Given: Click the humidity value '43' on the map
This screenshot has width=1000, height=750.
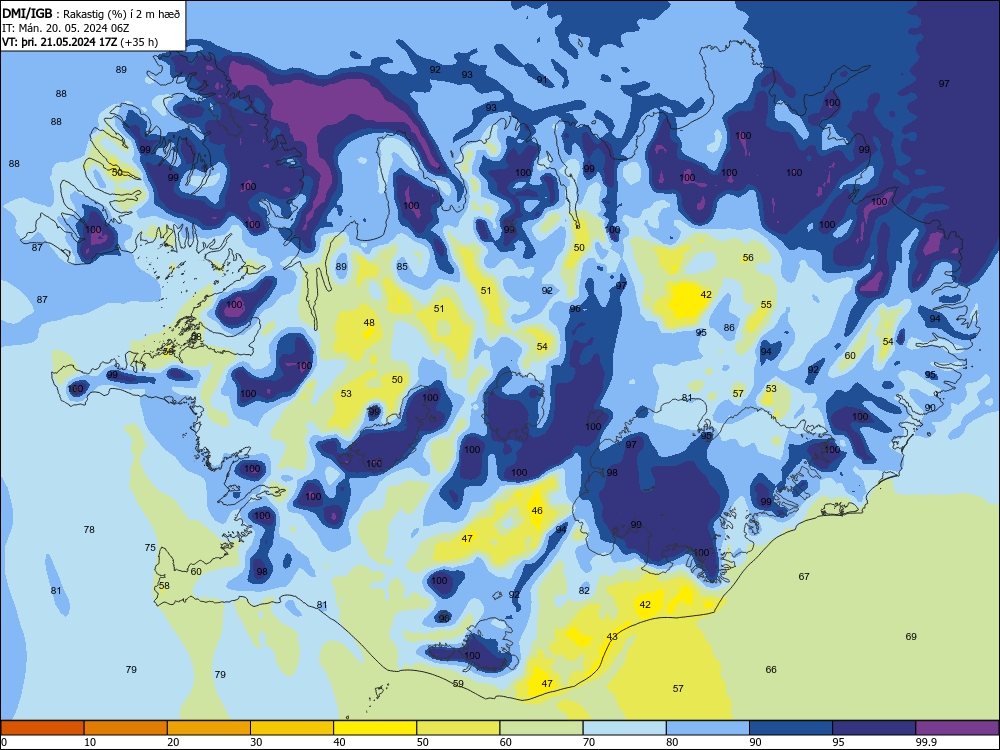Looking at the screenshot, I should [x=612, y=637].
